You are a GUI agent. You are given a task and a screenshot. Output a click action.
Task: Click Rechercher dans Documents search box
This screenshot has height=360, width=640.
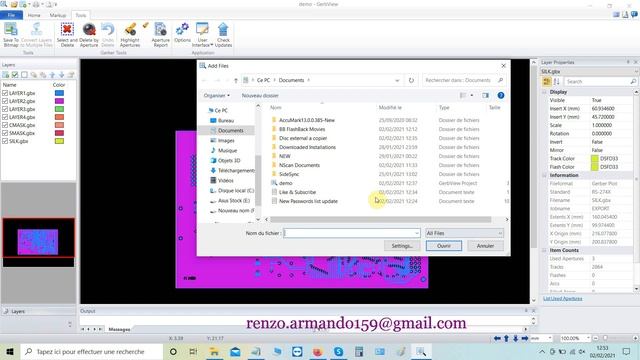[x=464, y=80]
